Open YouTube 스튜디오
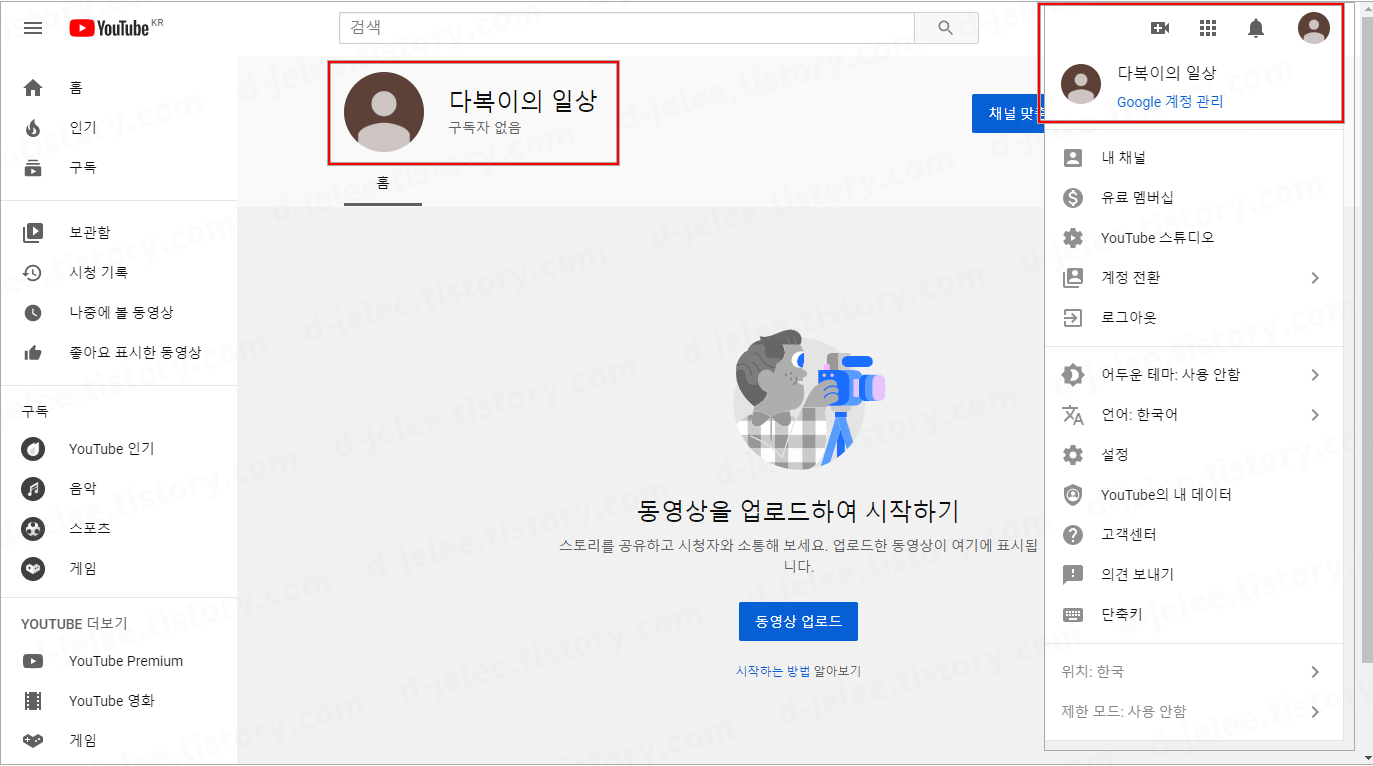Image resolution: width=1373 pixels, height=766 pixels. click(x=1194, y=238)
